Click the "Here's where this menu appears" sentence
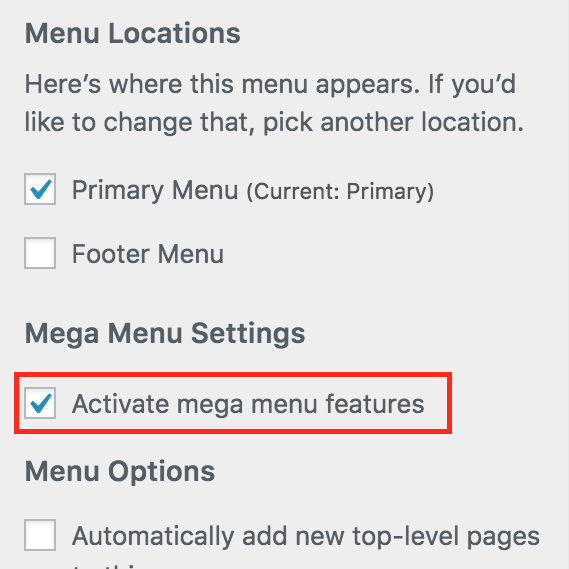 point(222,85)
